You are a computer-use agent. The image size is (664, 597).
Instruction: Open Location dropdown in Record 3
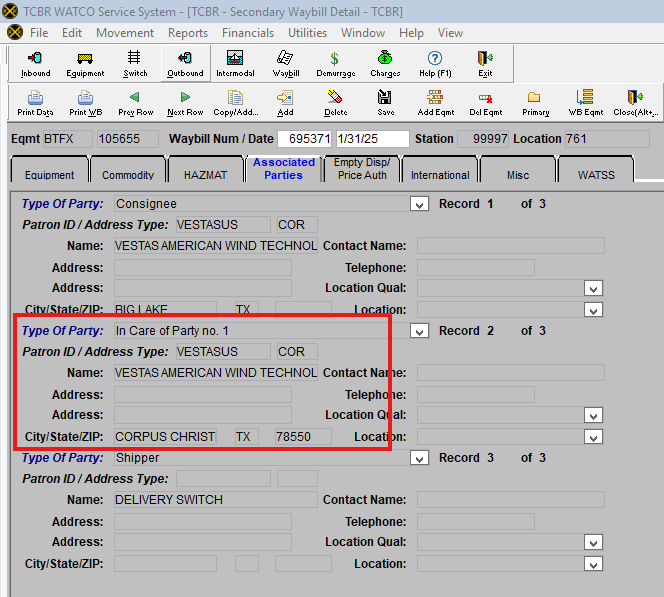(593, 564)
